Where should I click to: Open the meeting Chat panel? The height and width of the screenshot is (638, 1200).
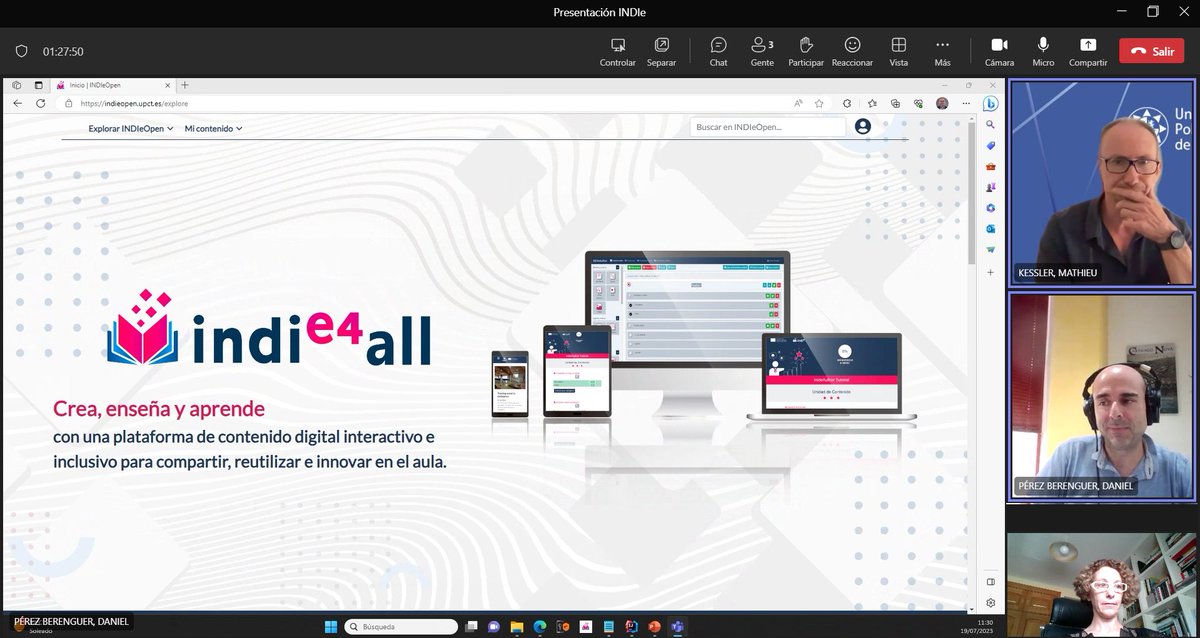pos(718,51)
